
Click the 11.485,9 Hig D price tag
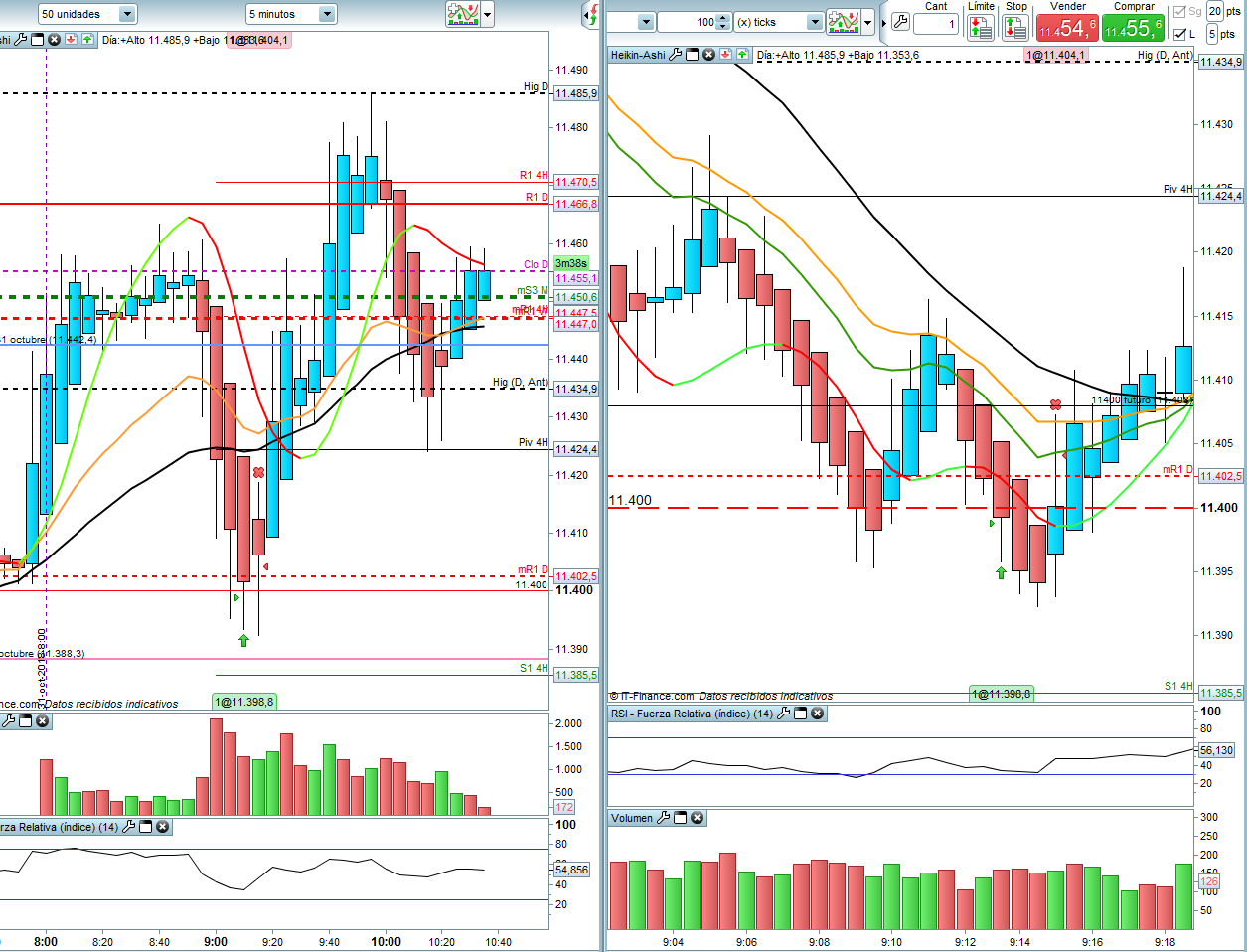tap(576, 93)
